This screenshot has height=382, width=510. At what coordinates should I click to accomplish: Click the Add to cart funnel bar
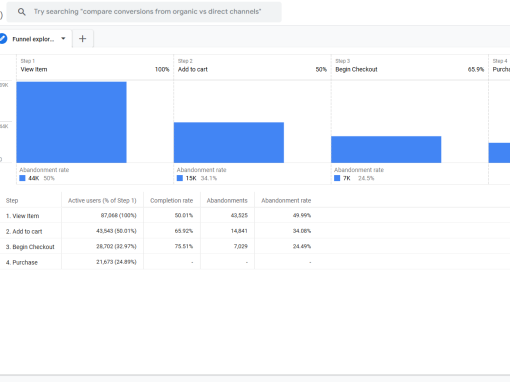[229, 143]
